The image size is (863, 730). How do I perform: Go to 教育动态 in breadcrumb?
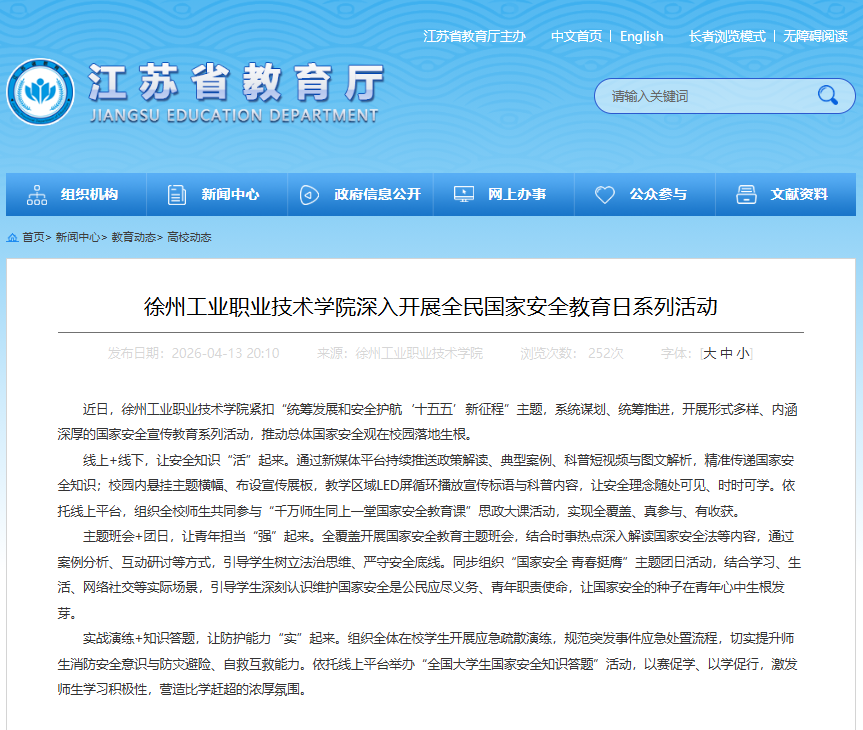pyautogui.click(x=133, y=238)
